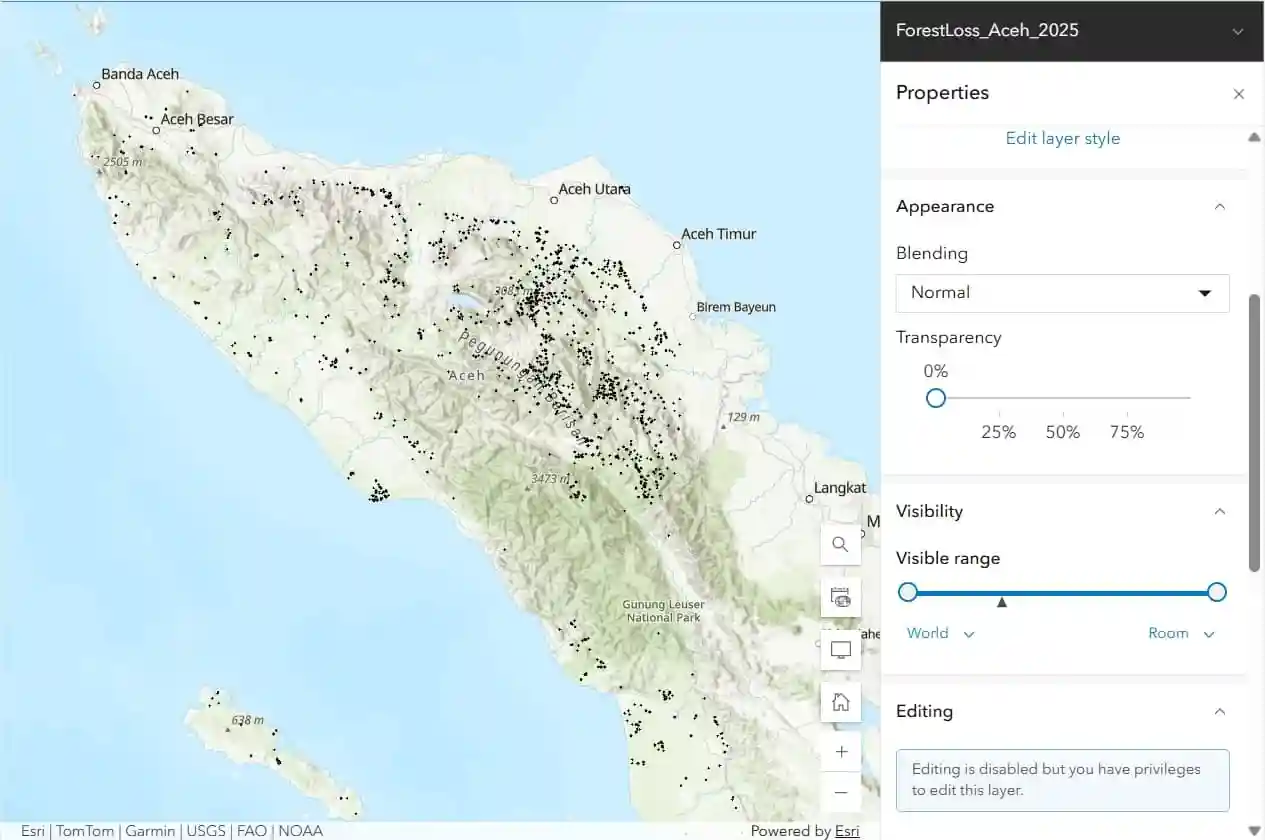
Task: Zoom in on the map with plus icon
Action: coord(840,751)
